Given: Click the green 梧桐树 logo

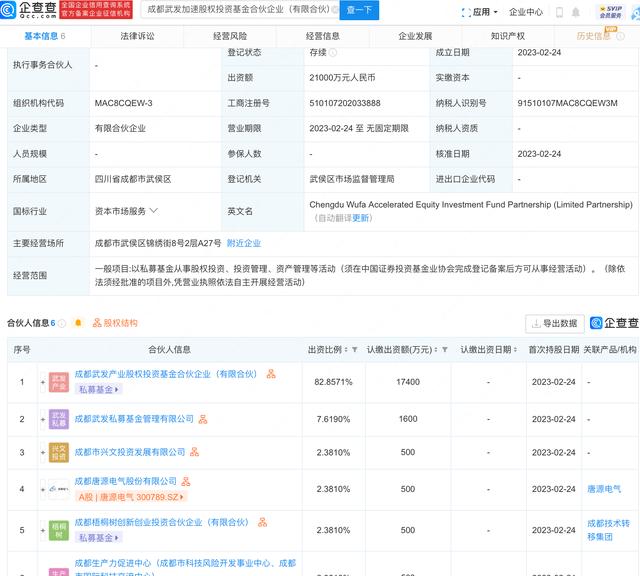Looking at the screenshot, I should pyautogui.click(x=59, y=530).
